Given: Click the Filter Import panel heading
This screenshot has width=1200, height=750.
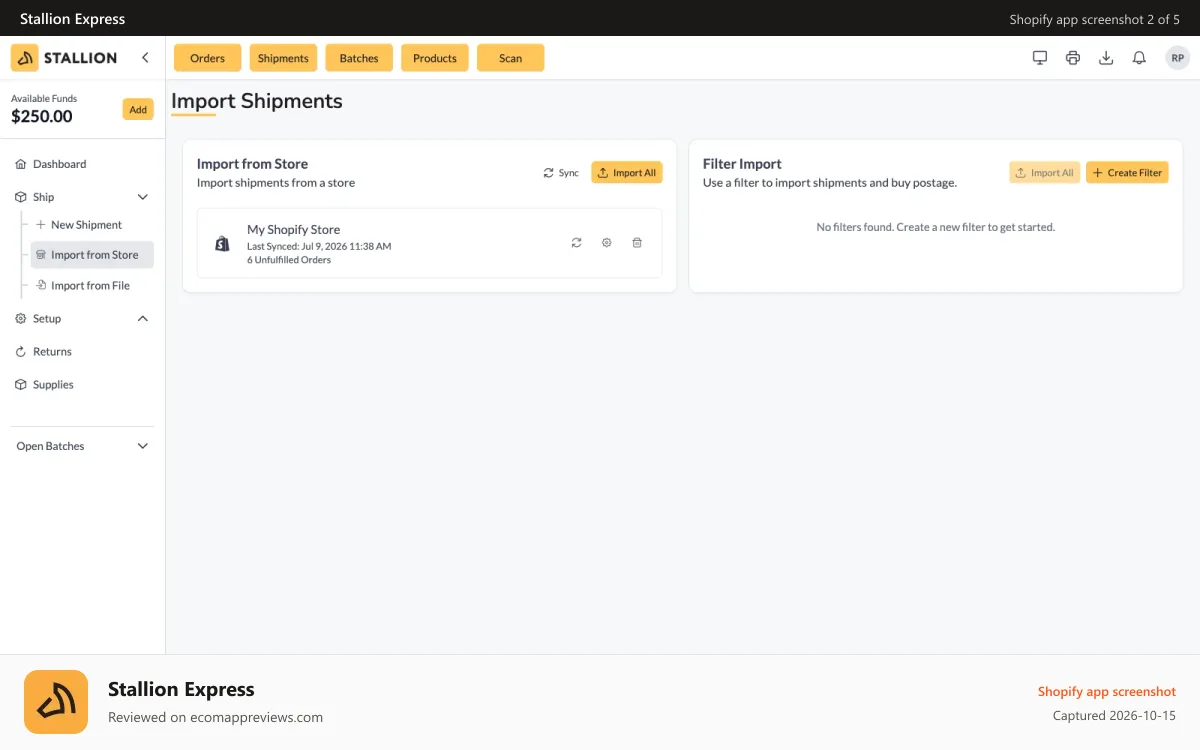Looking at the screenshot, I should tap(742, 164).
